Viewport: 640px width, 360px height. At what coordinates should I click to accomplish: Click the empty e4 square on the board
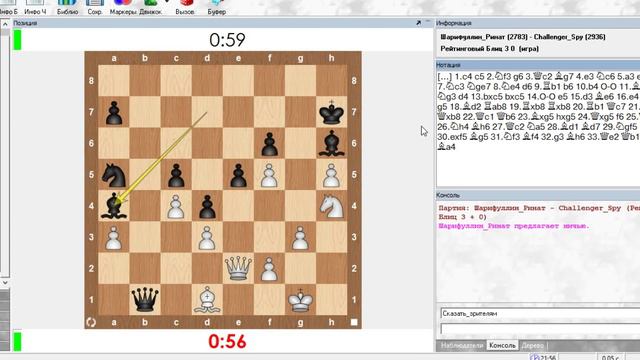(238, 206)
